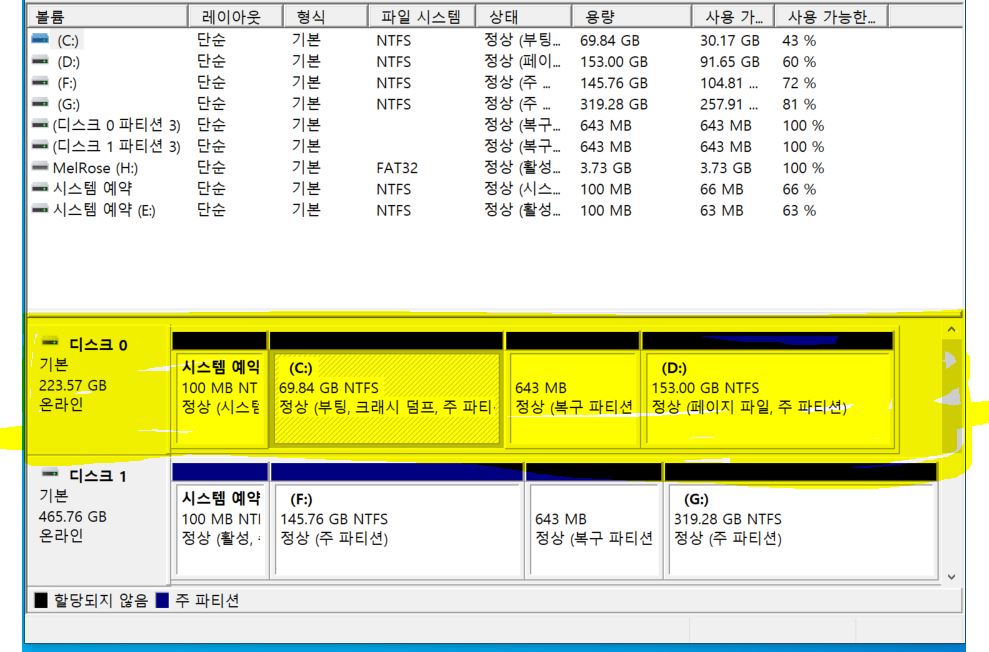Select the (G:) volume icon in list
This screenshot has width=989, height=652.
coord(40,104)
